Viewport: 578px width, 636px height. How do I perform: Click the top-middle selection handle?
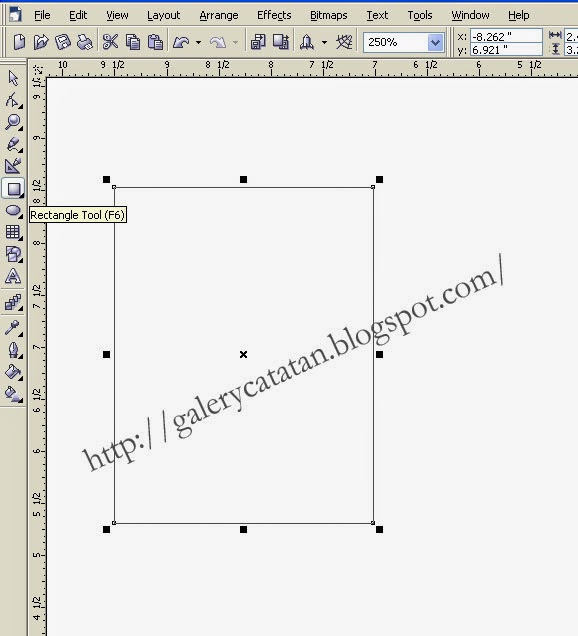pos(243,179)
